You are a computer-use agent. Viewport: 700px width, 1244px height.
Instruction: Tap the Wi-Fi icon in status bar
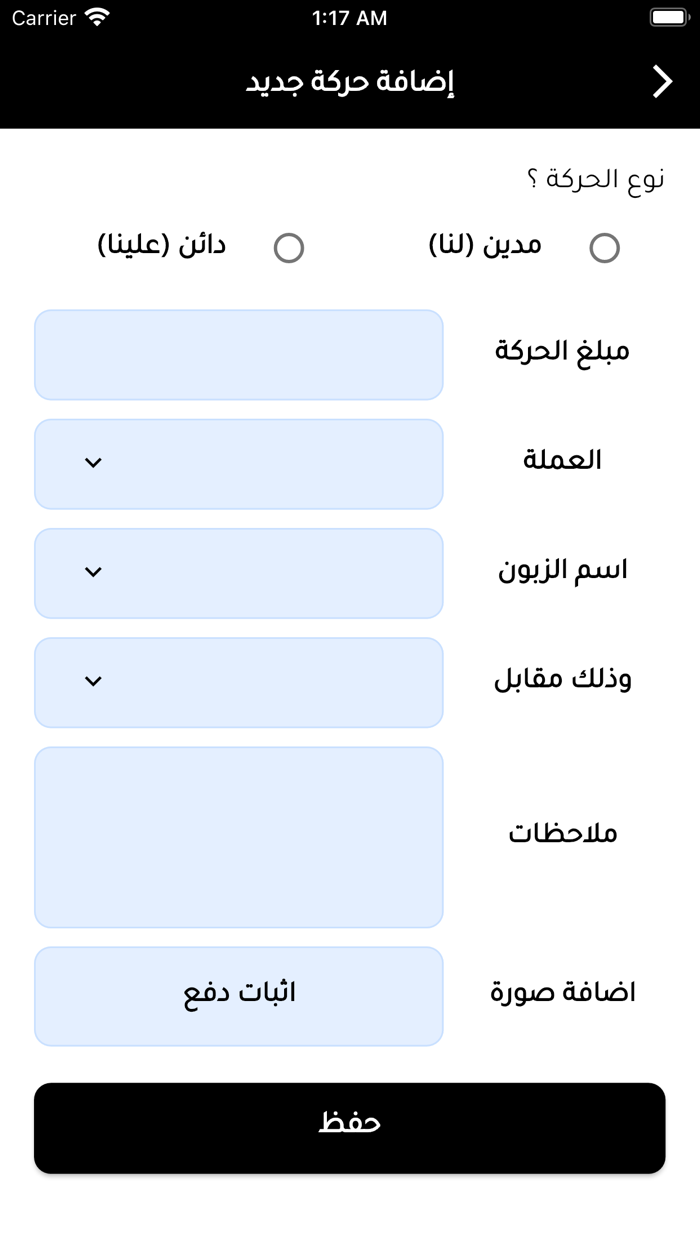pyautogui.click(x=96, y=17)
